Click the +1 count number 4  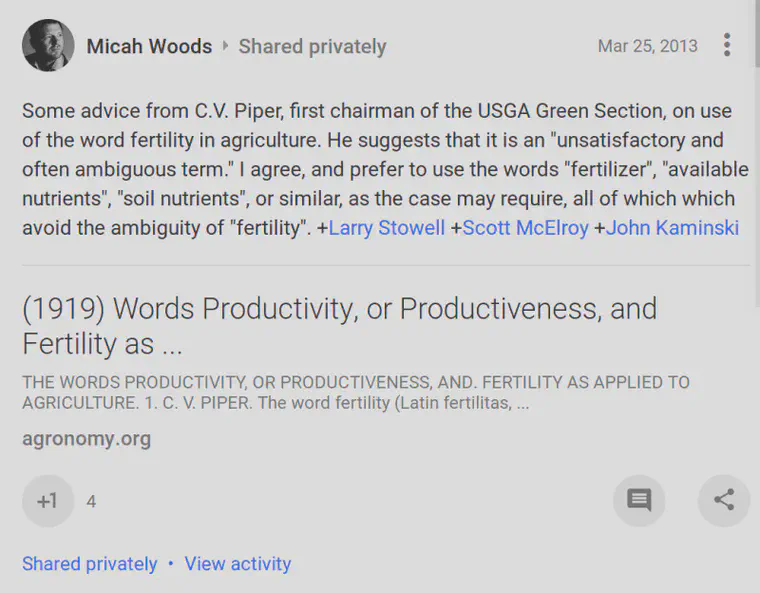[x=91, y=501]
